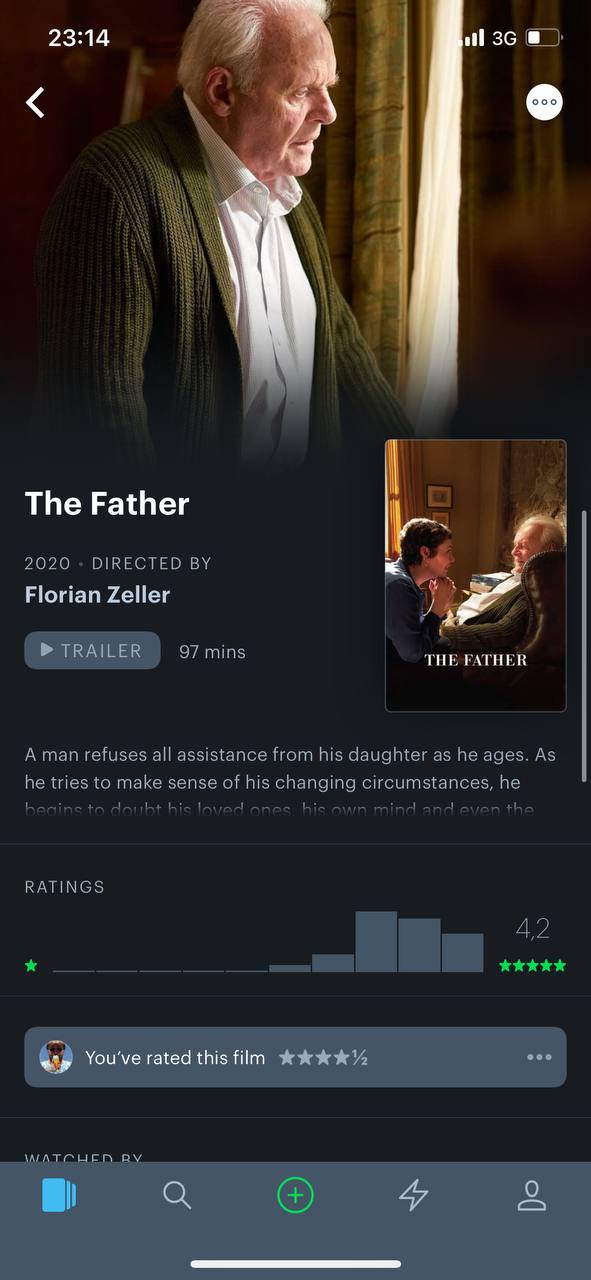This screenshot has width=591, height=1280.
Task: Expand the truncated film synopsis text
Action: (x=290, y=782)
